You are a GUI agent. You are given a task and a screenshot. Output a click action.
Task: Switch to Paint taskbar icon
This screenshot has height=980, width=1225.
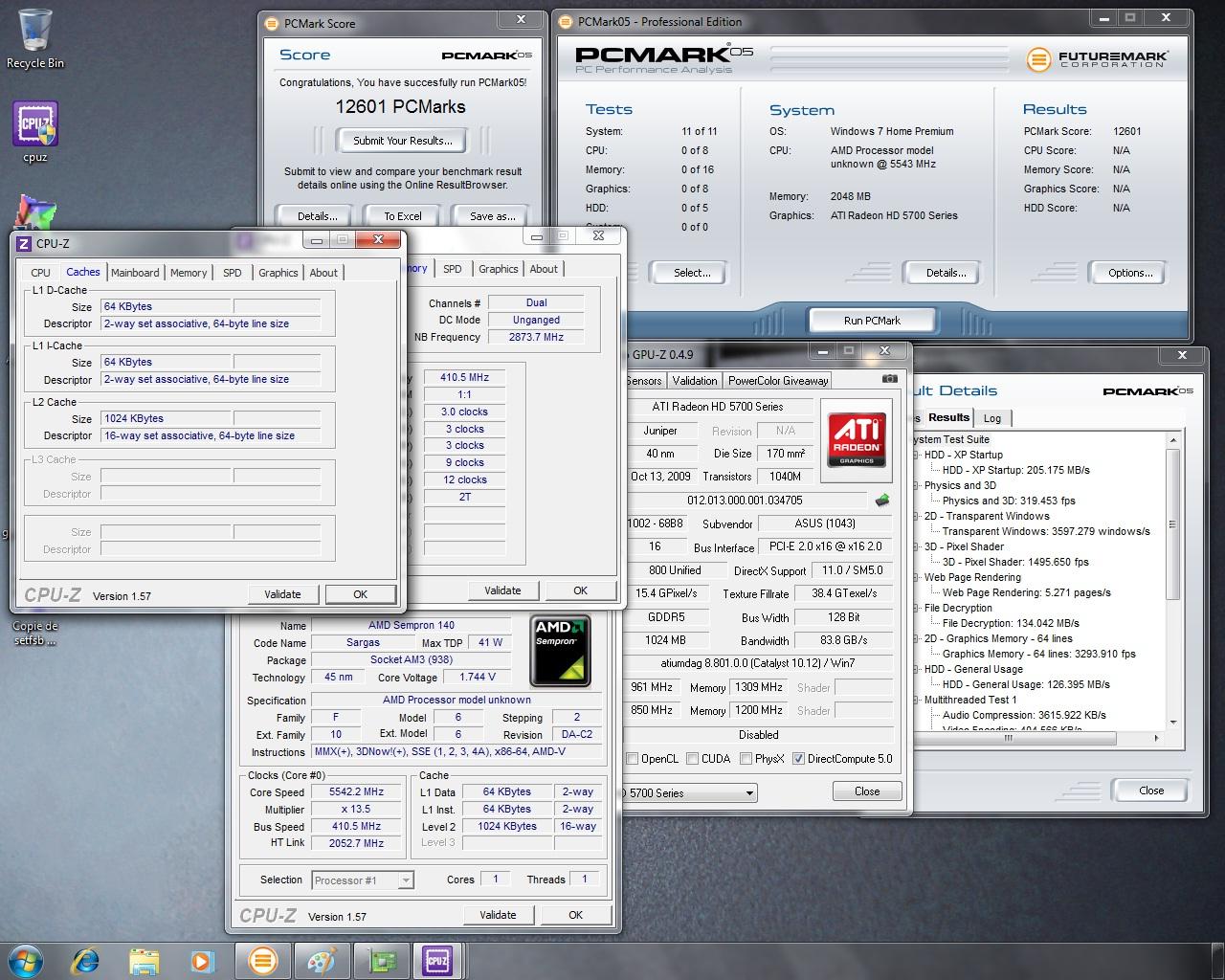point(321,961)
